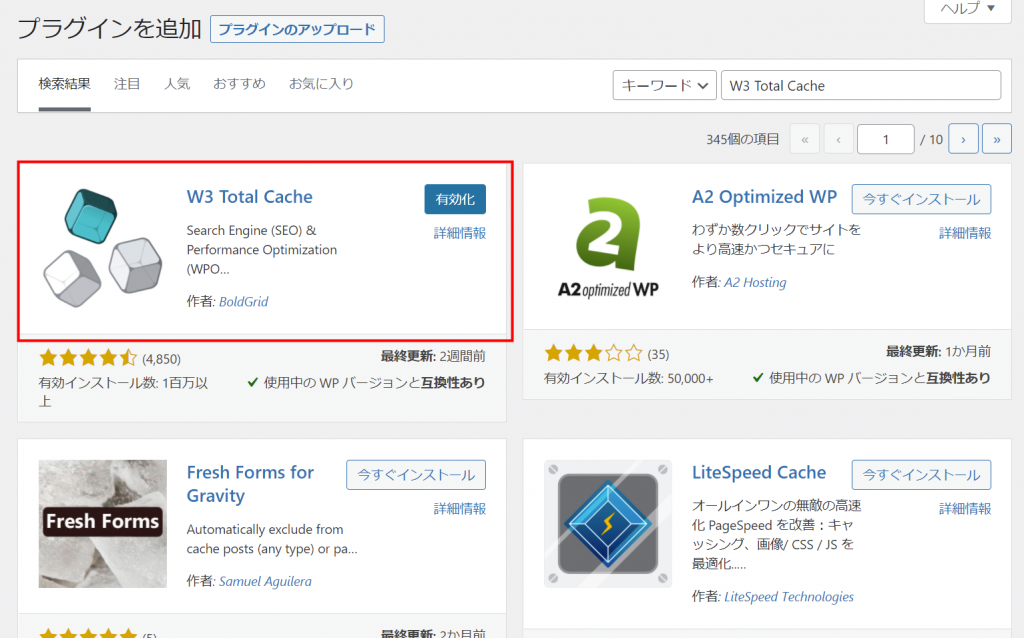Open the LiteSpeed Cache title link
Viewport: 1024px width, 638px height.
coord(759,472)
